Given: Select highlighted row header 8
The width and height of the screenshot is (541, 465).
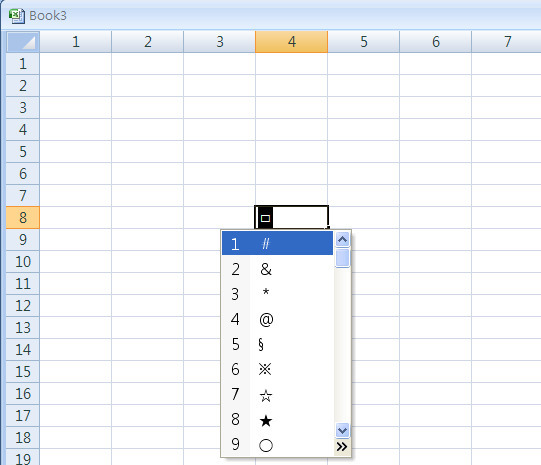Looking at the screenshot, I should point(23,218).
